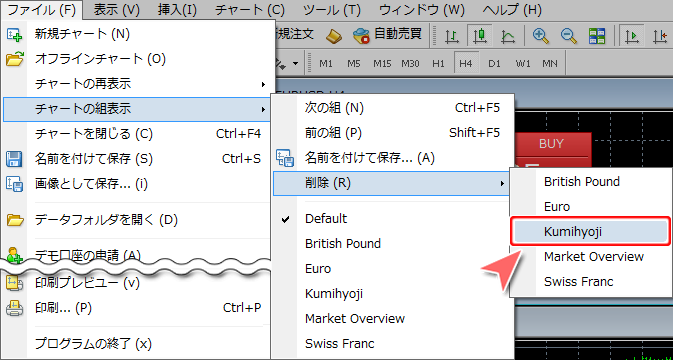Screen dimensions: 673x360
Task: Delete the Swiss Franc profile
Action: pyautogui.click(x=591, y=282)
